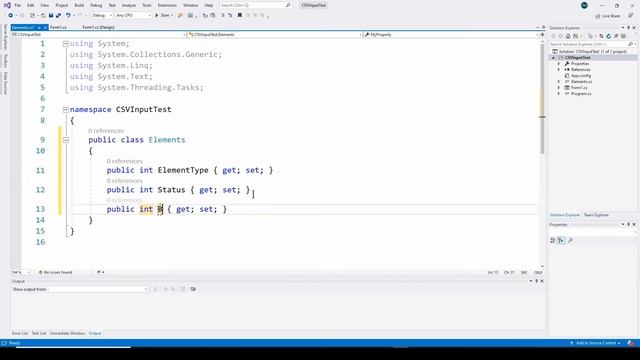The width and height of the screenshot is (640, 360).
Task: Open the editor zoom percentage dropdown
Action: pos(21,272)
